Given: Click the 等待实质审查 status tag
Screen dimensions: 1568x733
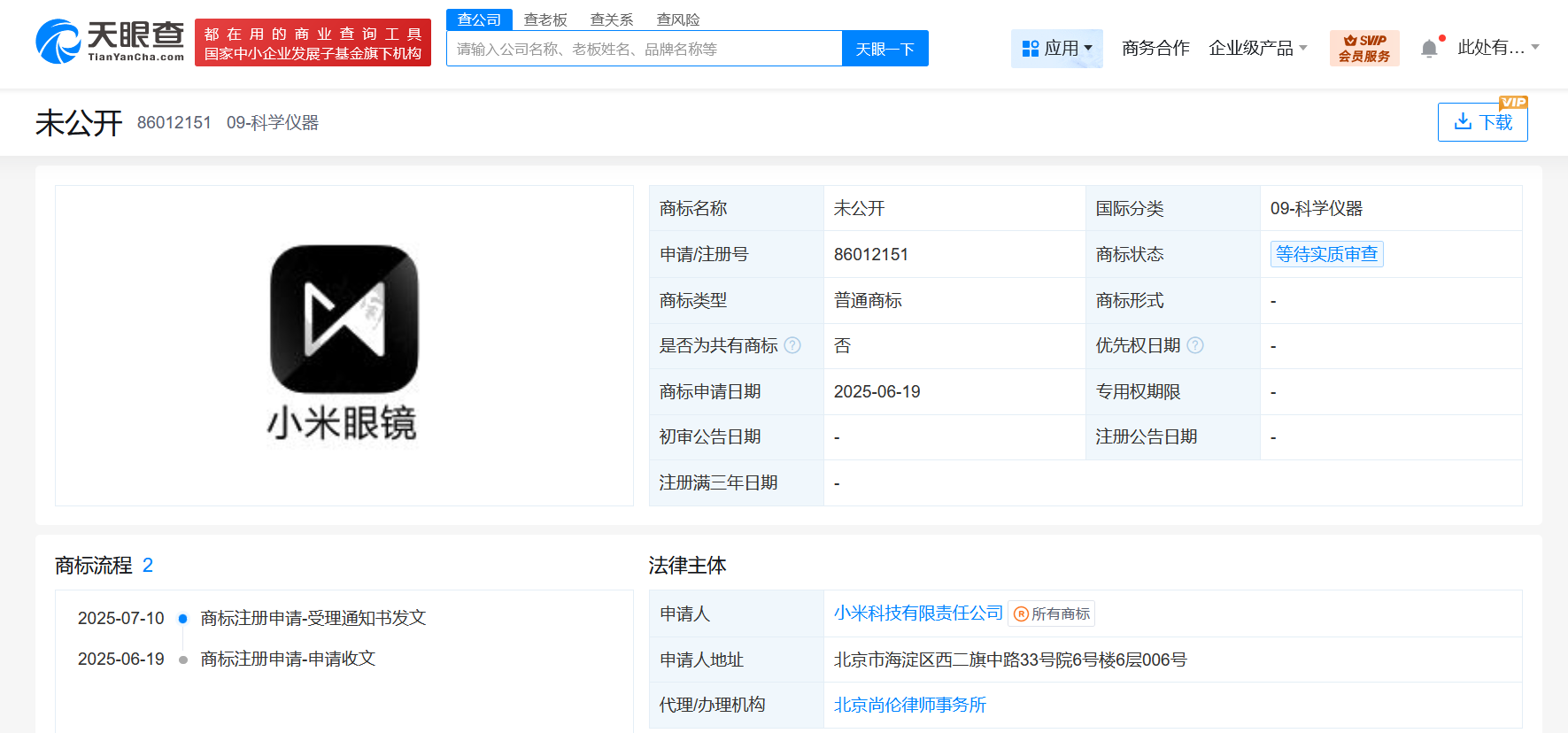Looking at the screenshot, I should tap(1327, 254).
